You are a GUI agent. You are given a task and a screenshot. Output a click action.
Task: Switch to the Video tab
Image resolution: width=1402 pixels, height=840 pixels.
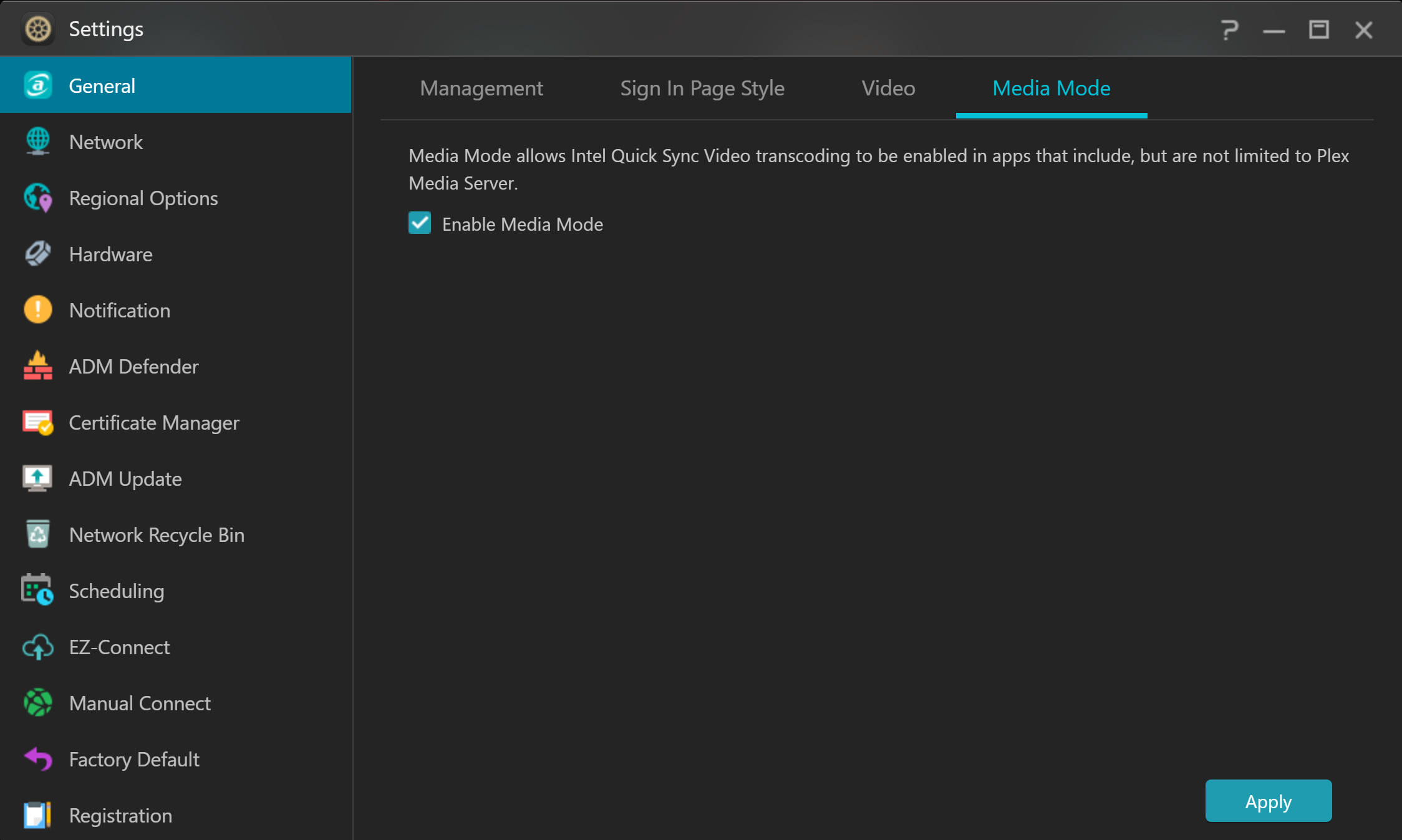888,89
